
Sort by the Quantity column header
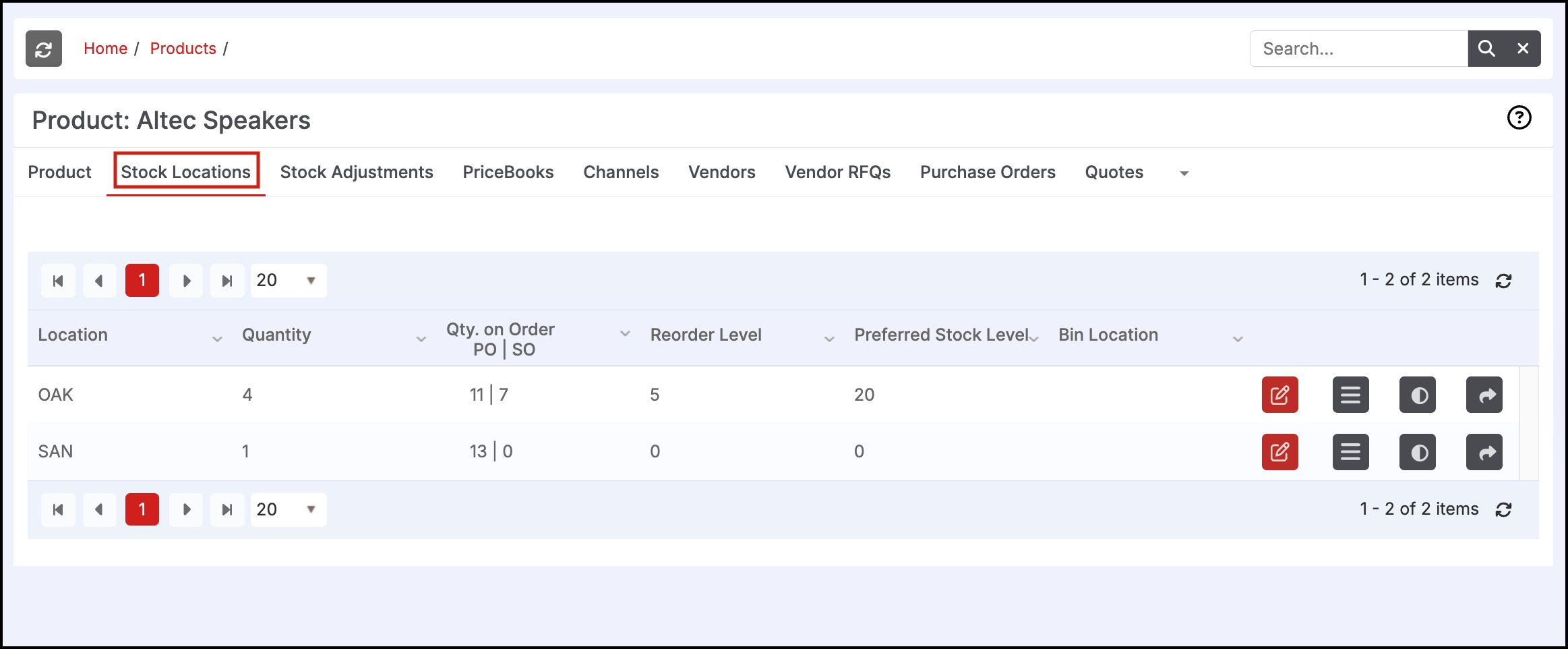pyautogui.click(x=276, y=335)
